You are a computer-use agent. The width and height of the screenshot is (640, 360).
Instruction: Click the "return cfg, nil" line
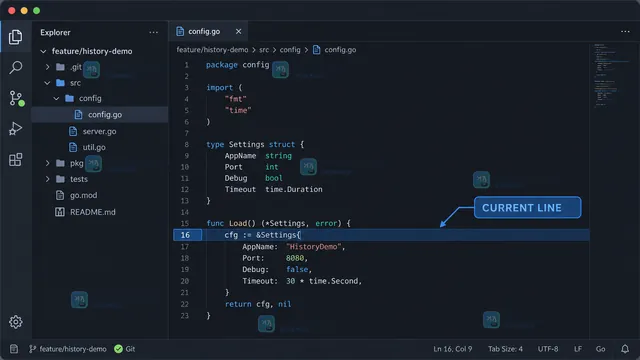258,304
